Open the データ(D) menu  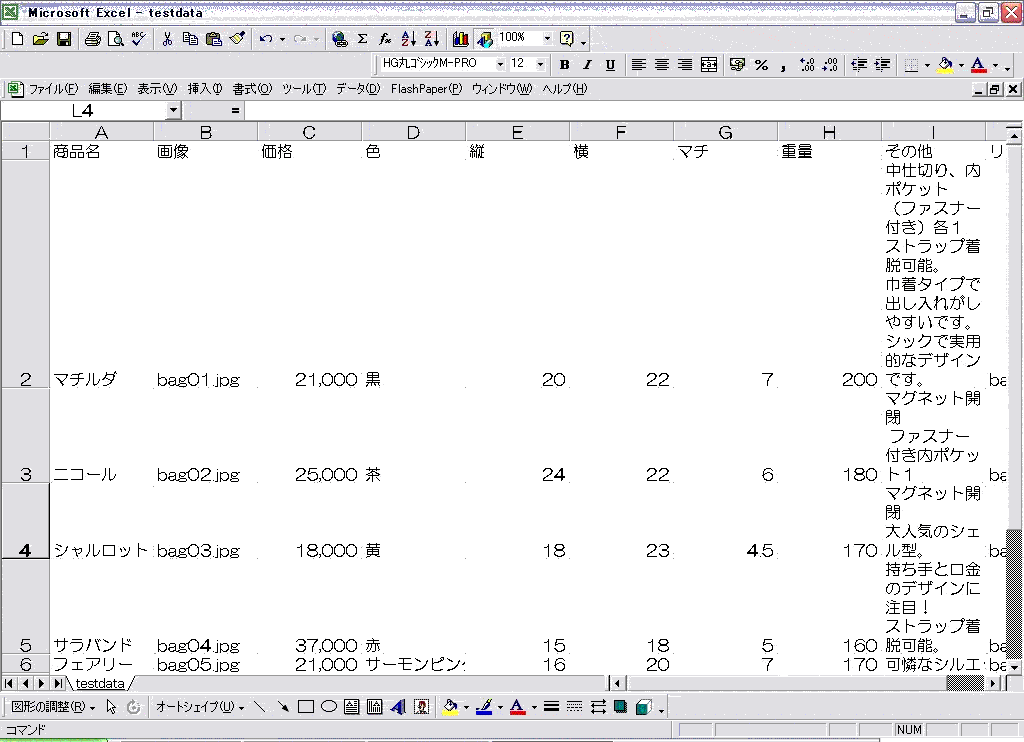(358, 89)
